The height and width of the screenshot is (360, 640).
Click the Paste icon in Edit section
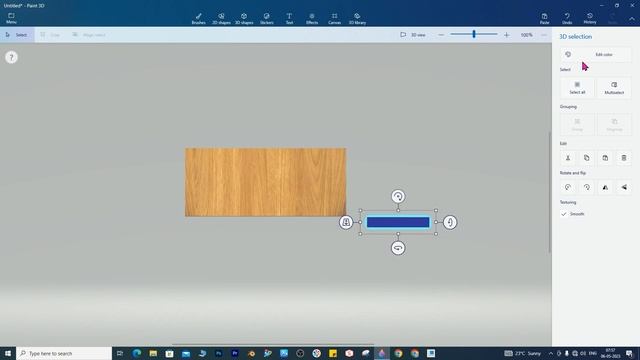coord(605,158)
